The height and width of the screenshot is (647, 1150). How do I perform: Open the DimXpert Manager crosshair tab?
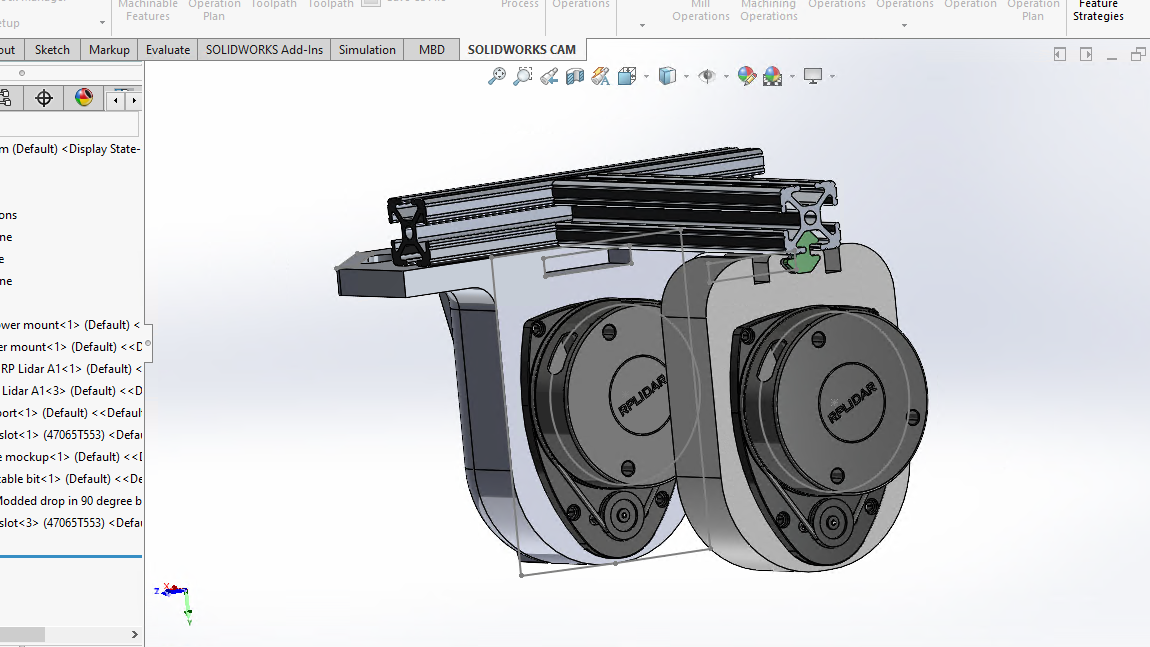tap(44, 98)
